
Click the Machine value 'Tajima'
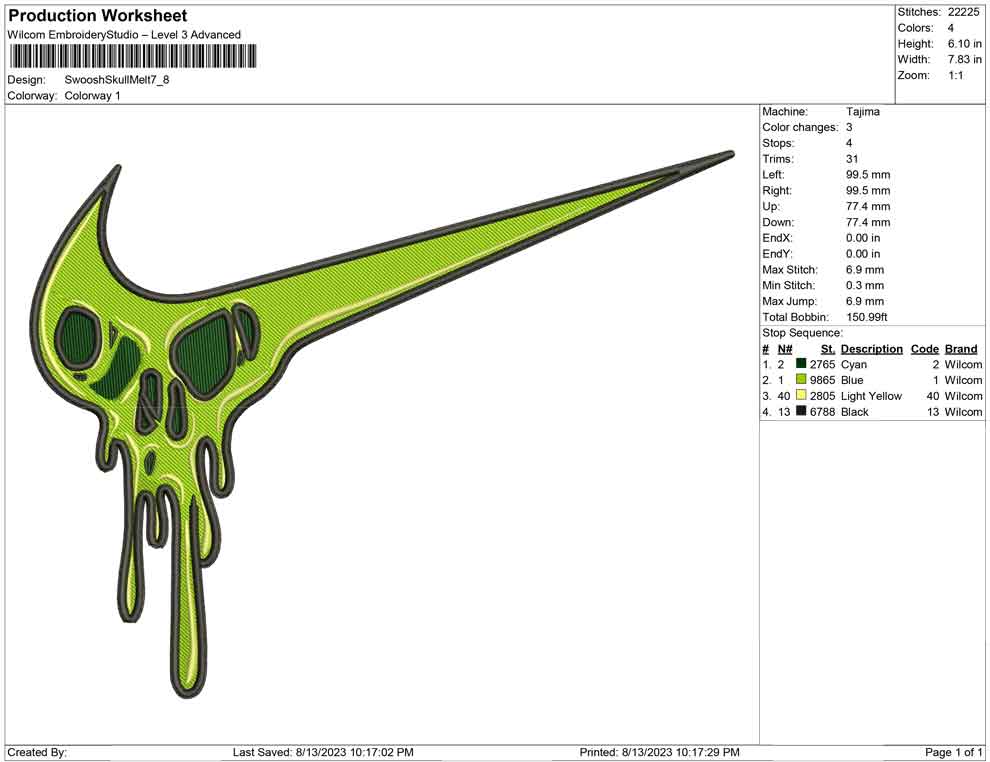(862, 111)
